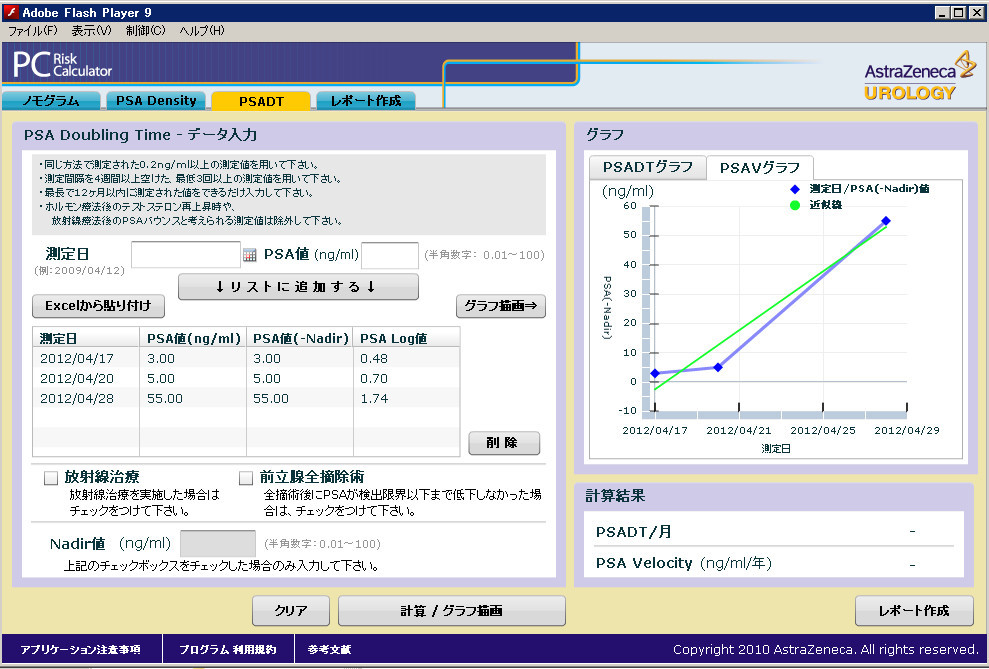Open the calendar date picker icon
This screenshot has height=669, width=989.
click(250, 255)
